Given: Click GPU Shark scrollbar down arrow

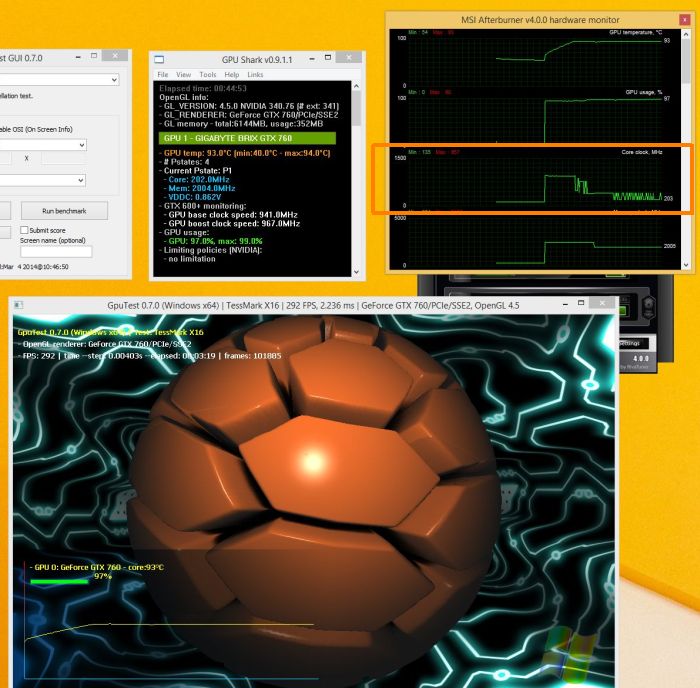Looking at the screenshot, I should [356, 271].
